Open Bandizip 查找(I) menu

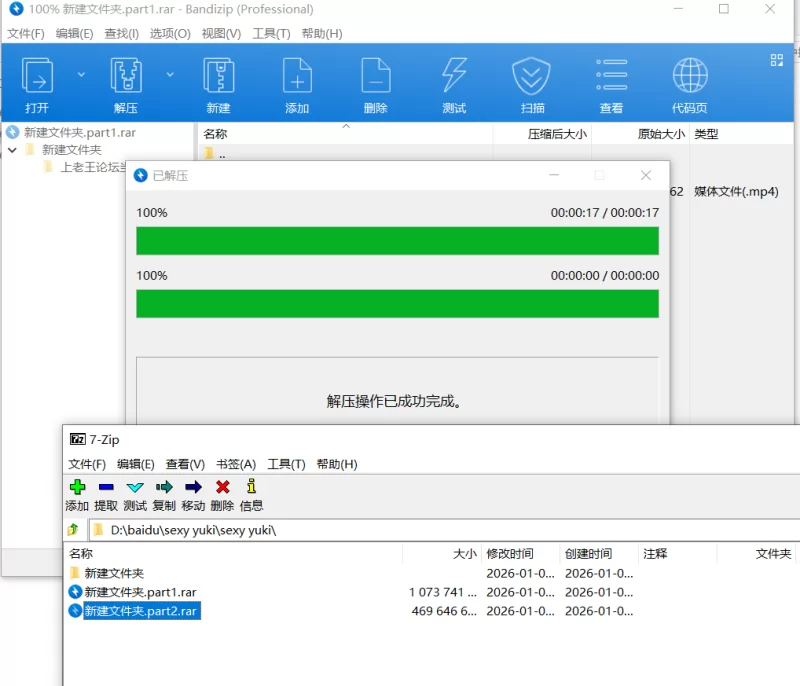click(x=121, y=34)
